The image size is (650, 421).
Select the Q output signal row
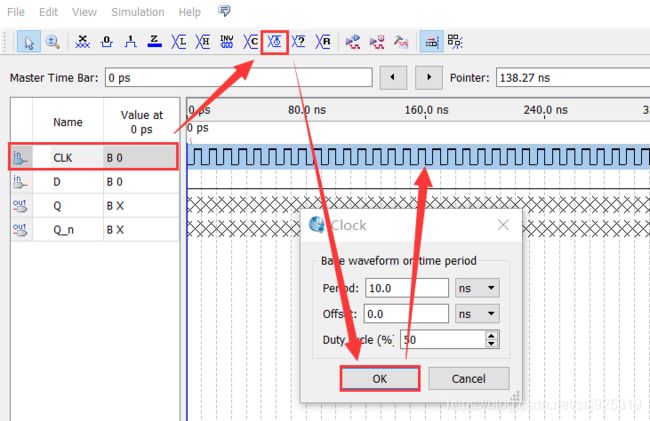pos(95,206)
